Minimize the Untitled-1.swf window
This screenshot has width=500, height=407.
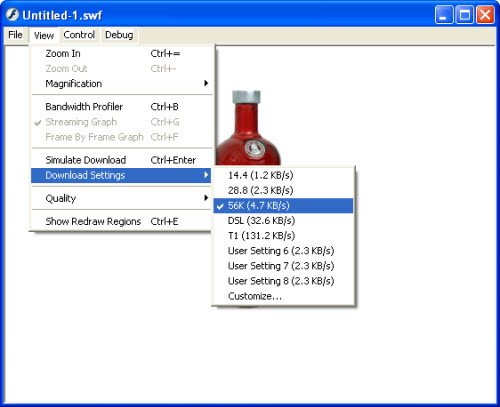coord(444,15)
